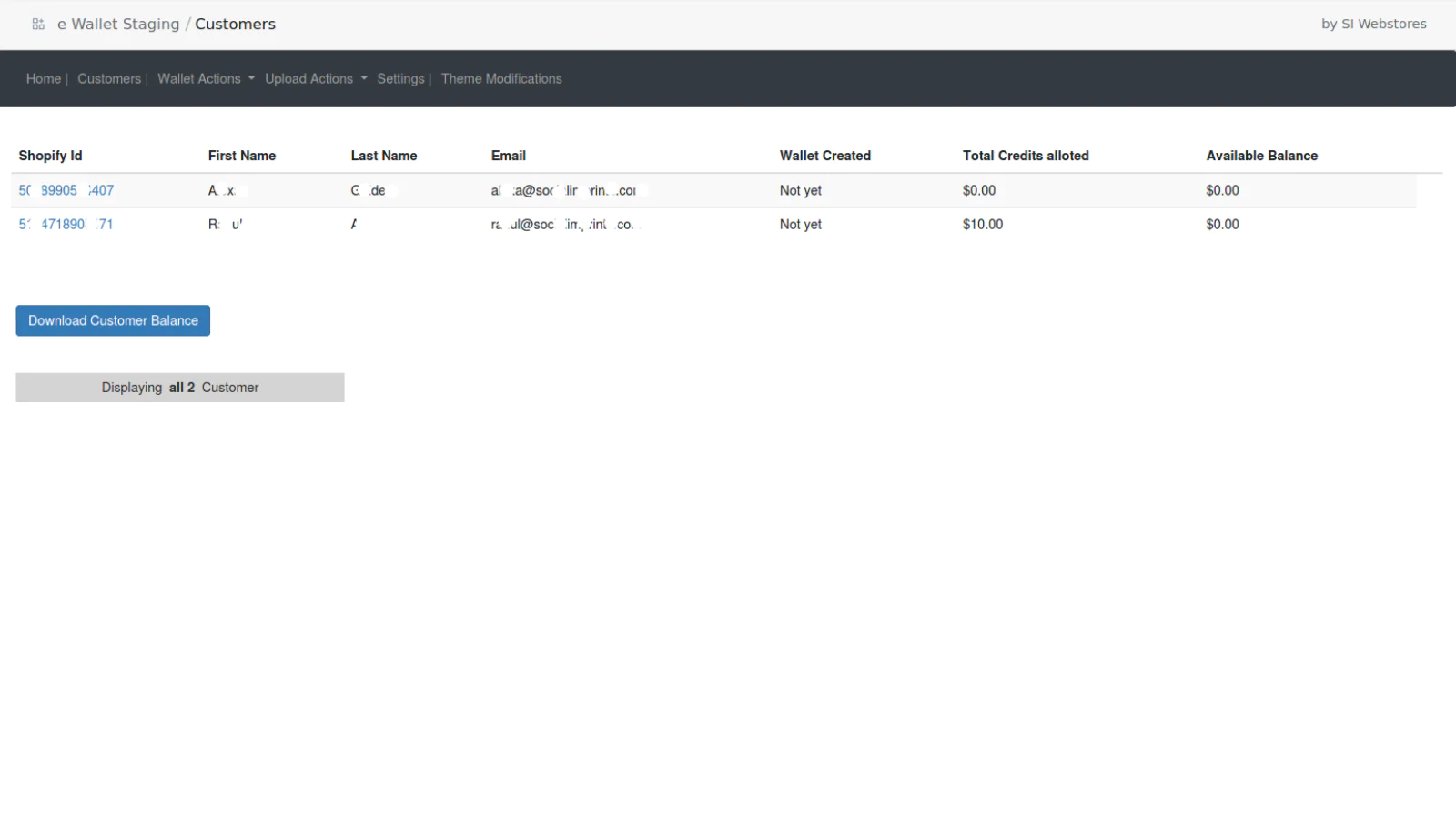The height and width of the screenshot is (819, 1456).
Task: Go to Home in navigation bar
Action: [43, 79]
